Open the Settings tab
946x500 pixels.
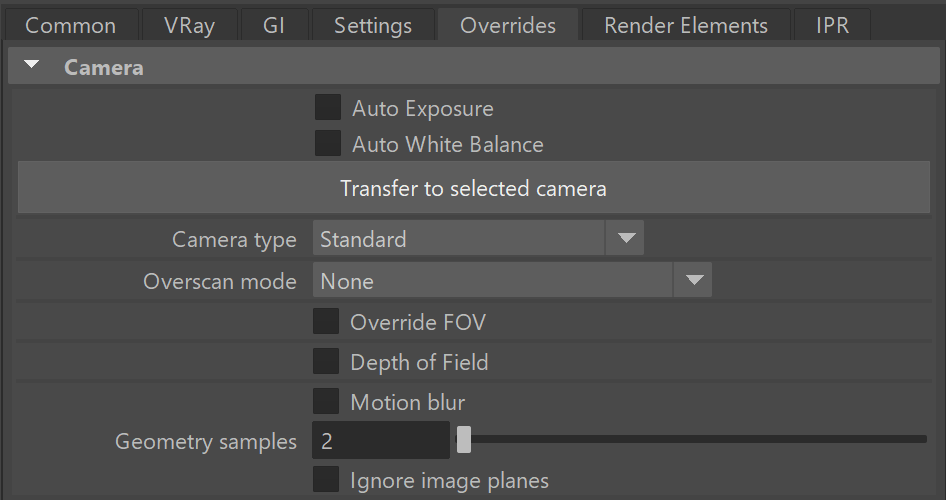pos(373,25)
